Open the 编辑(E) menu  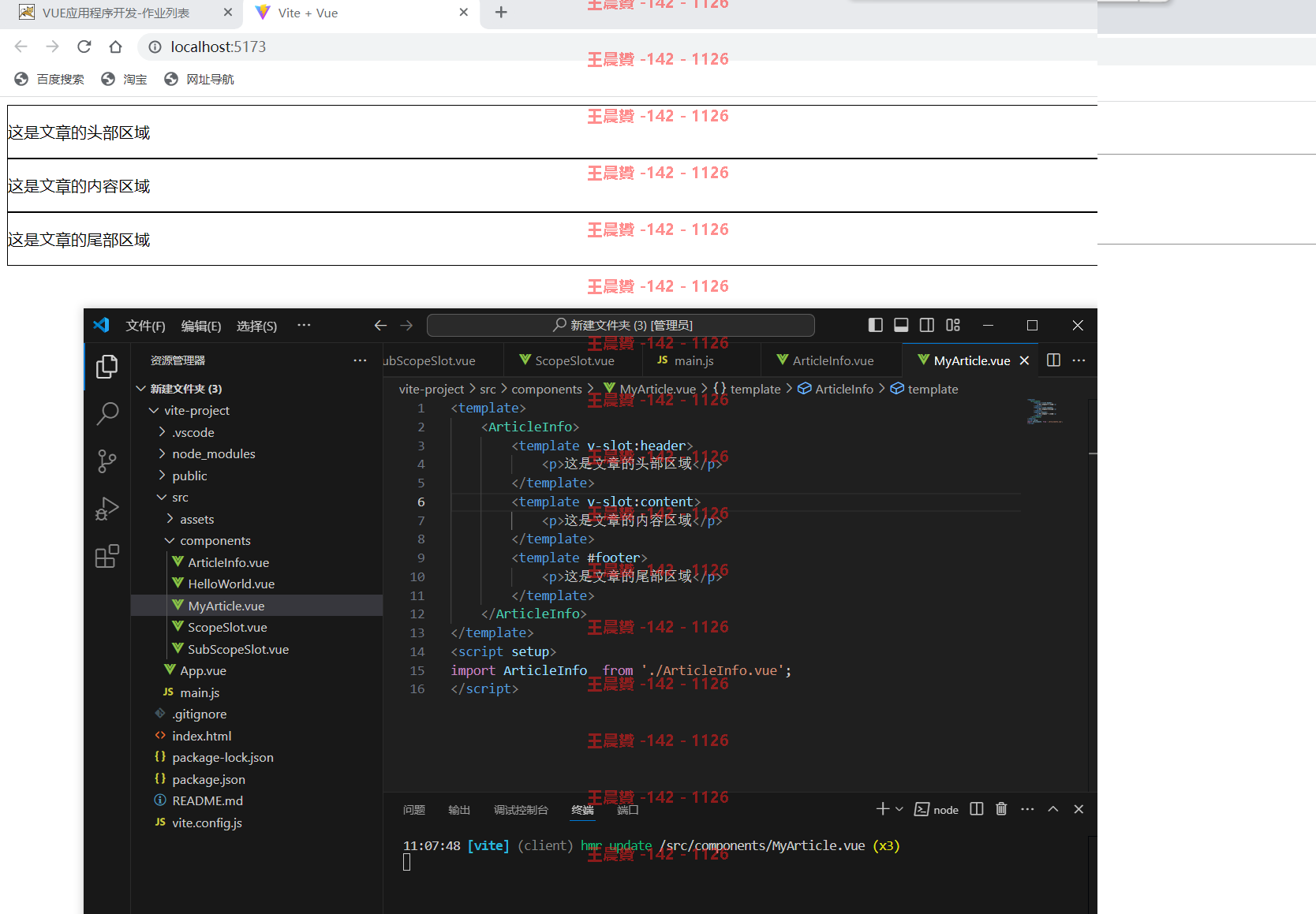tap(201, 326)
